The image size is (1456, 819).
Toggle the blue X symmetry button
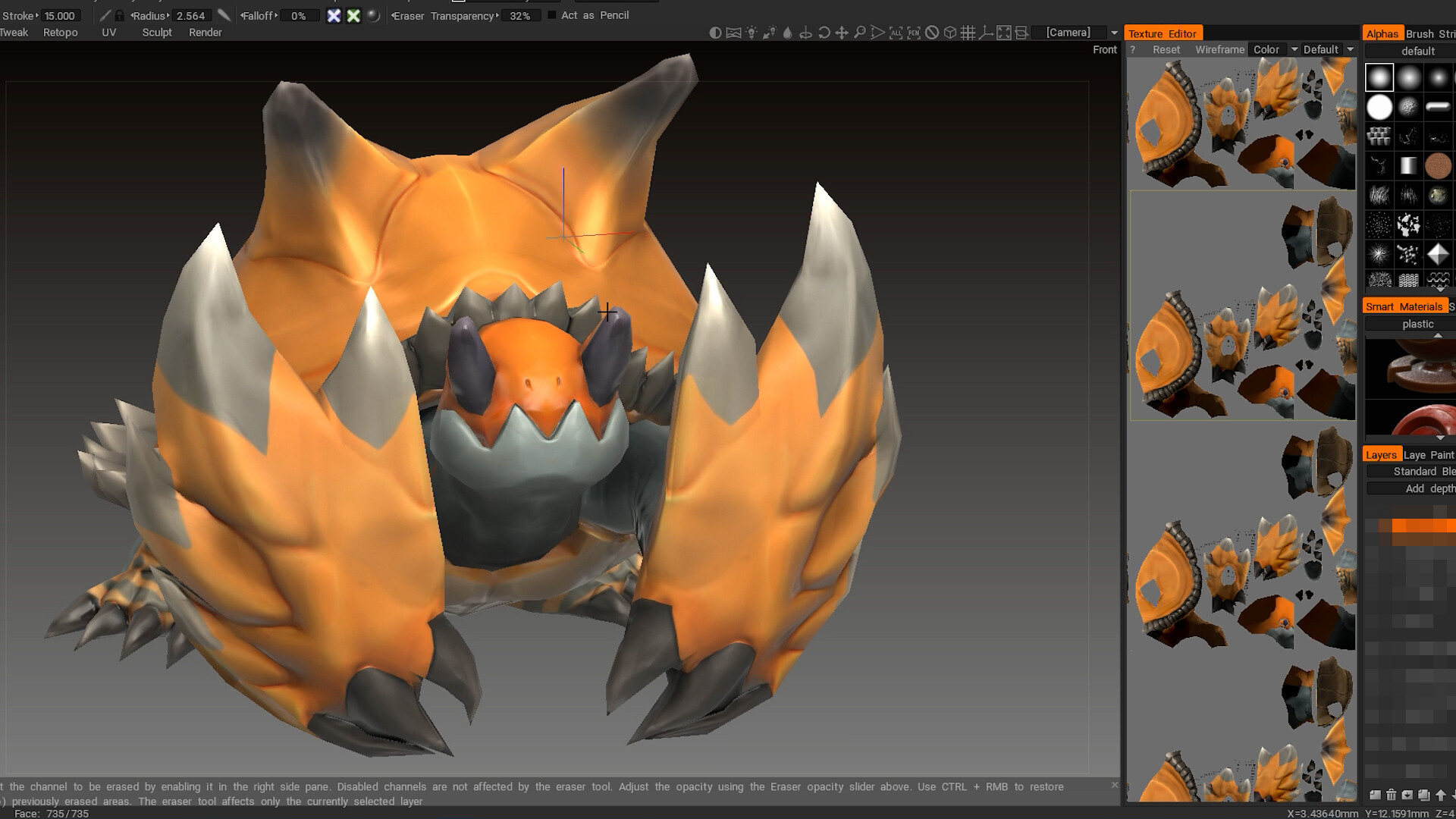pos(334,16)
